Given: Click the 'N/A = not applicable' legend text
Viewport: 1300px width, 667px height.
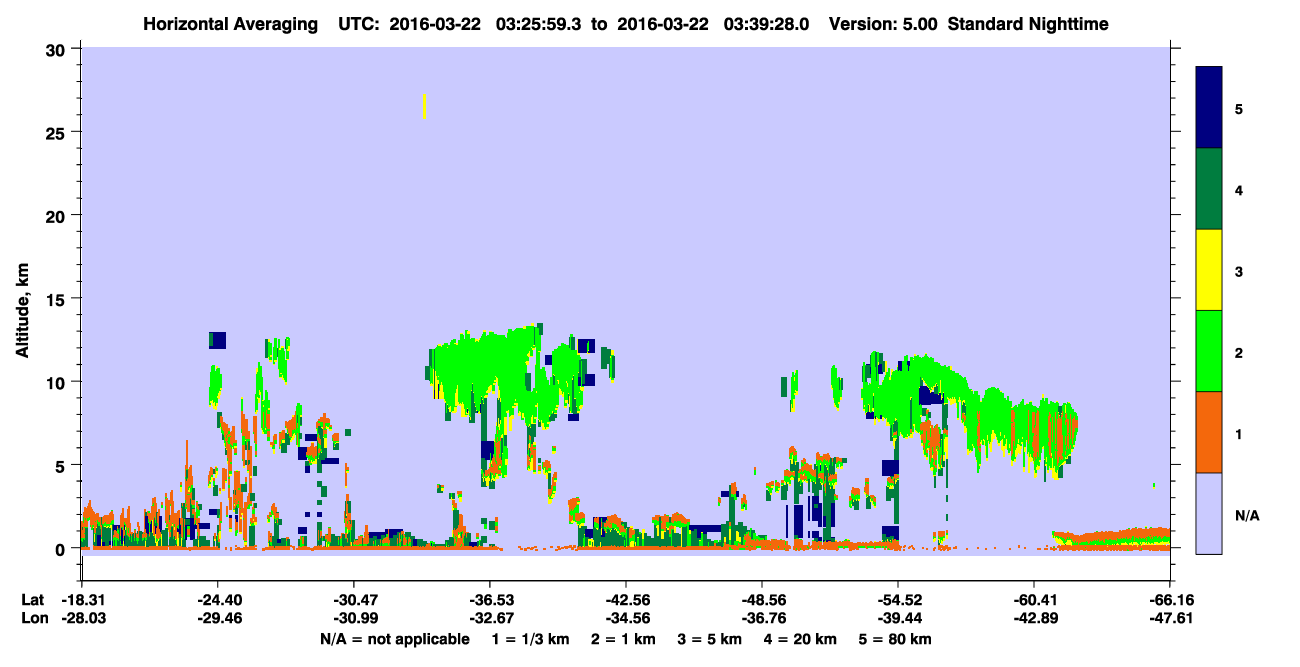Looking at the screenshot, I should pos(394,639).
